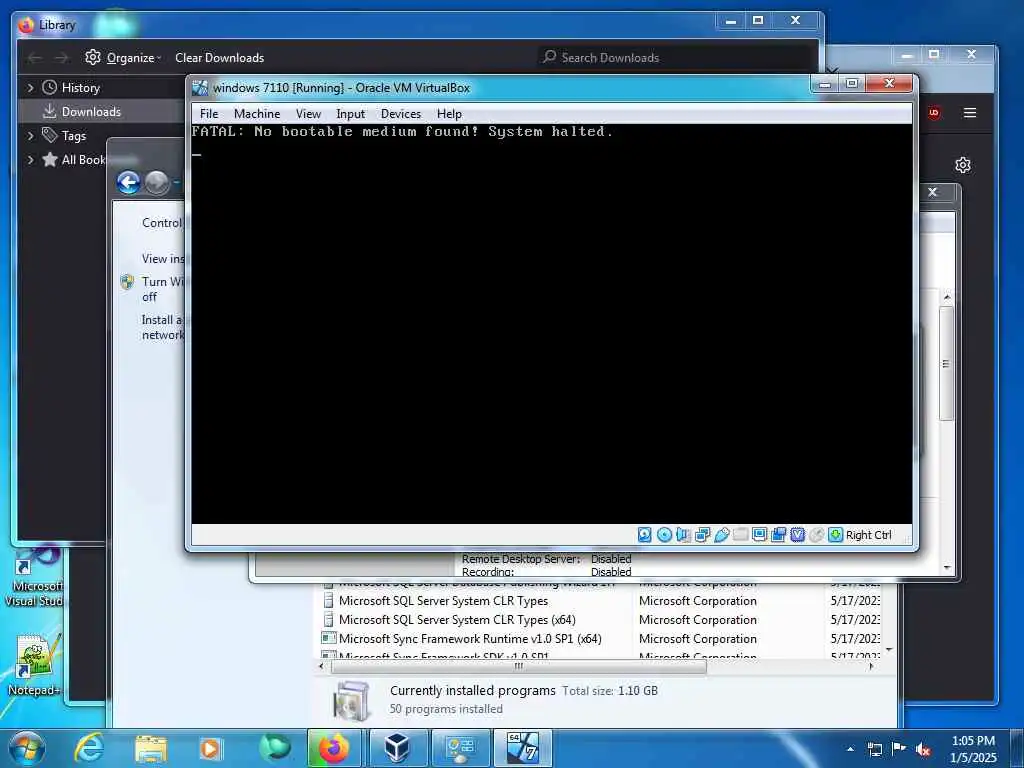The image size is (1024, 768).
Task: Open Windows Explorer from taskbar
Action: tap(151, 748)
